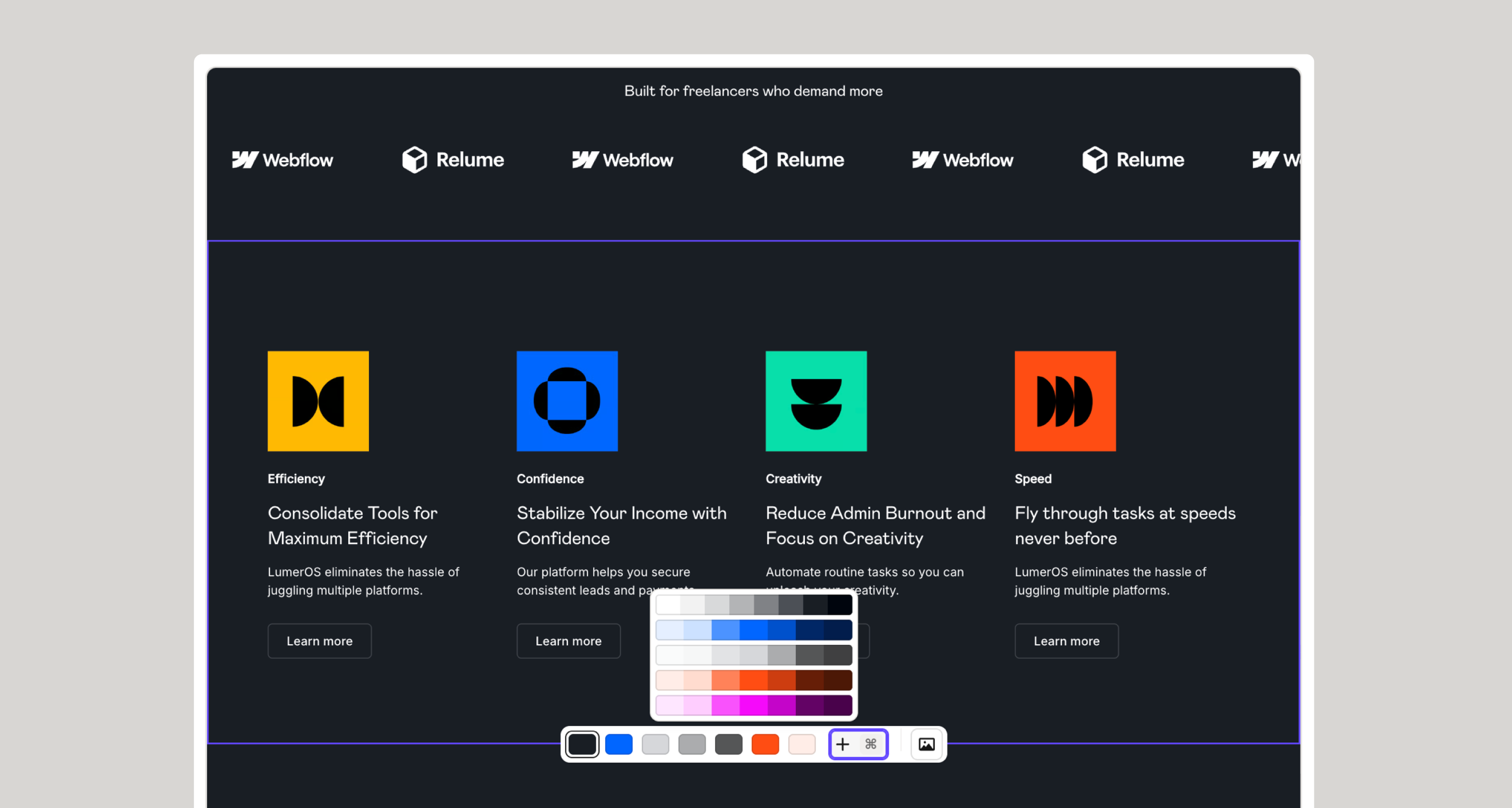Pick pure white in palette top row
Image resolution: width=1512 pixels, height=808 pixels.
coord(668,604)
